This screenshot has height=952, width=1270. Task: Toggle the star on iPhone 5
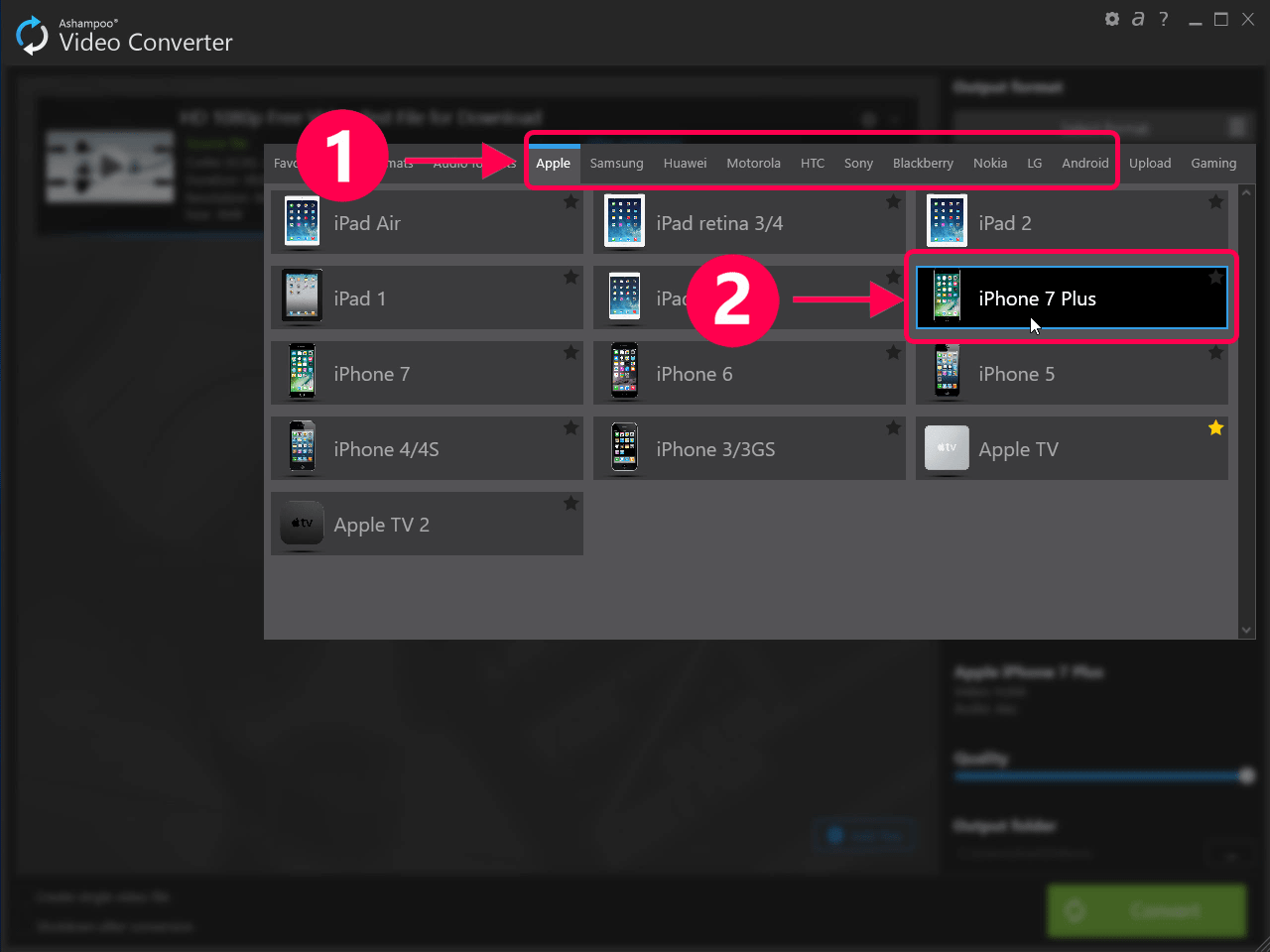point(1215,353)
